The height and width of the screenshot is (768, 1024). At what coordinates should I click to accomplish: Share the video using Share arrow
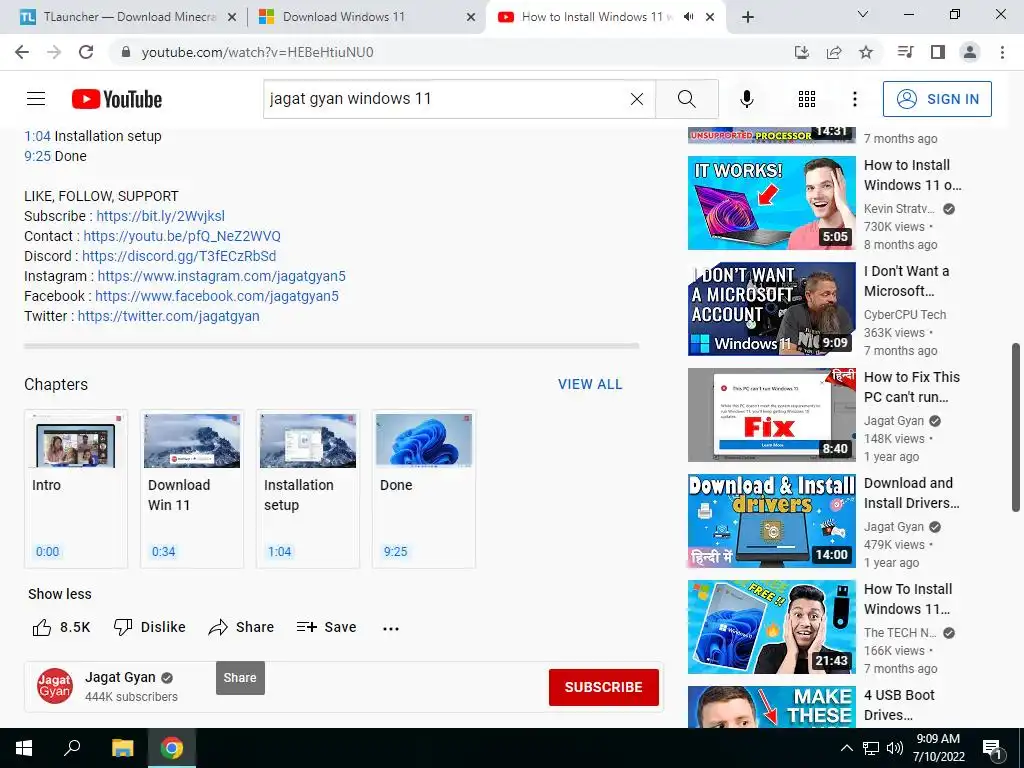[241, 628]
